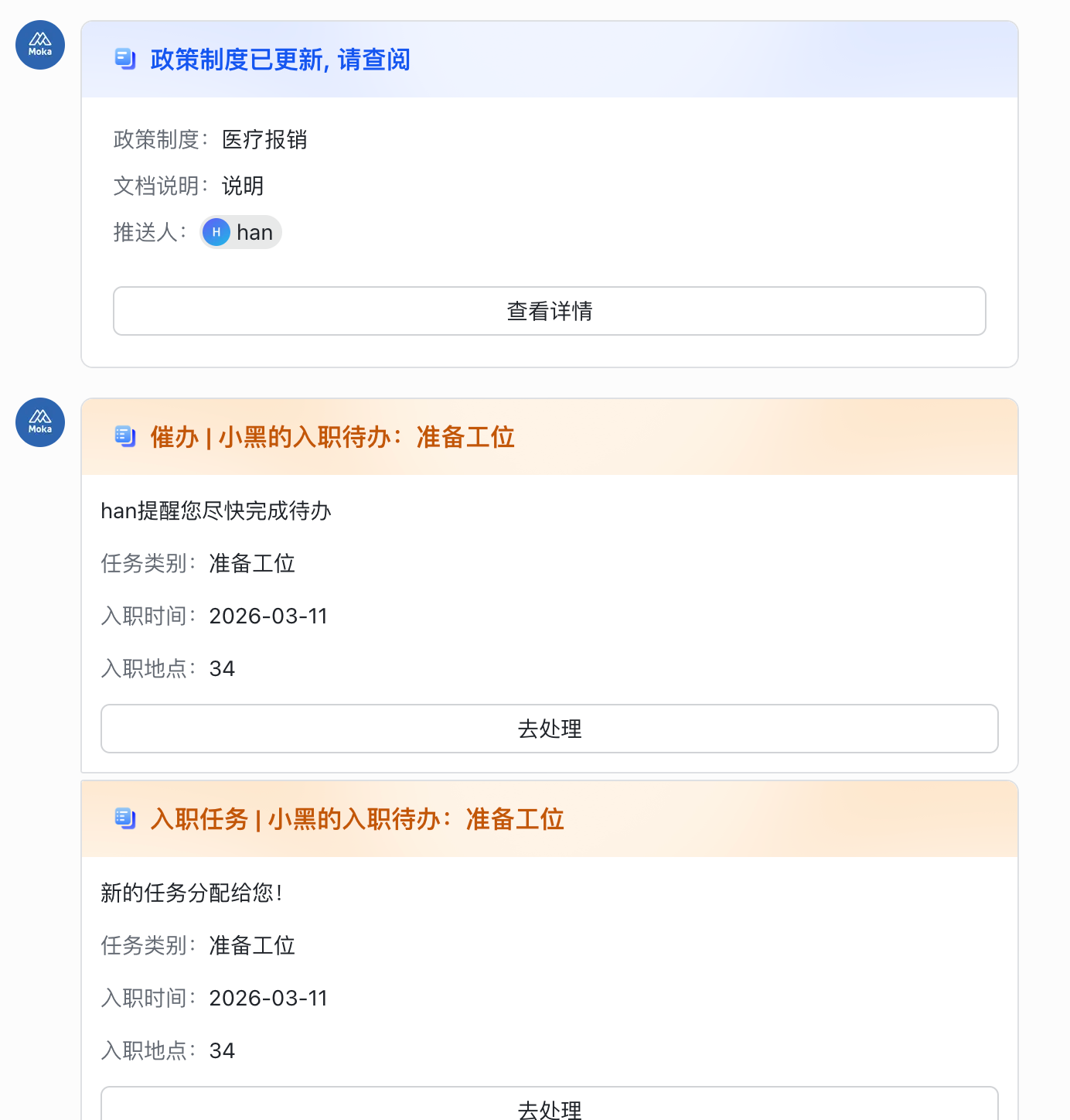Click the 说明 value next to 文档说明
1070x1120 pixels.
(x=243, y=186)
